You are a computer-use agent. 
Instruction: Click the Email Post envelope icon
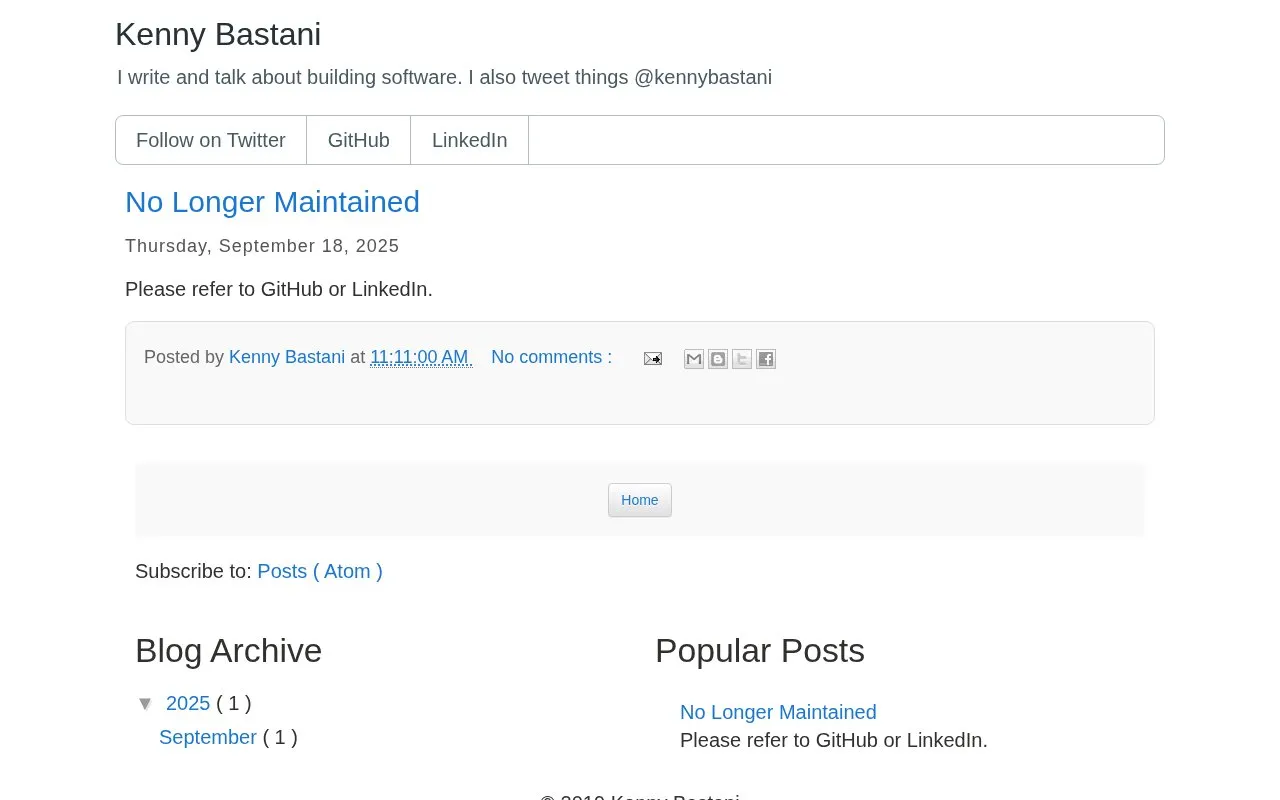(x=652, y=358)
